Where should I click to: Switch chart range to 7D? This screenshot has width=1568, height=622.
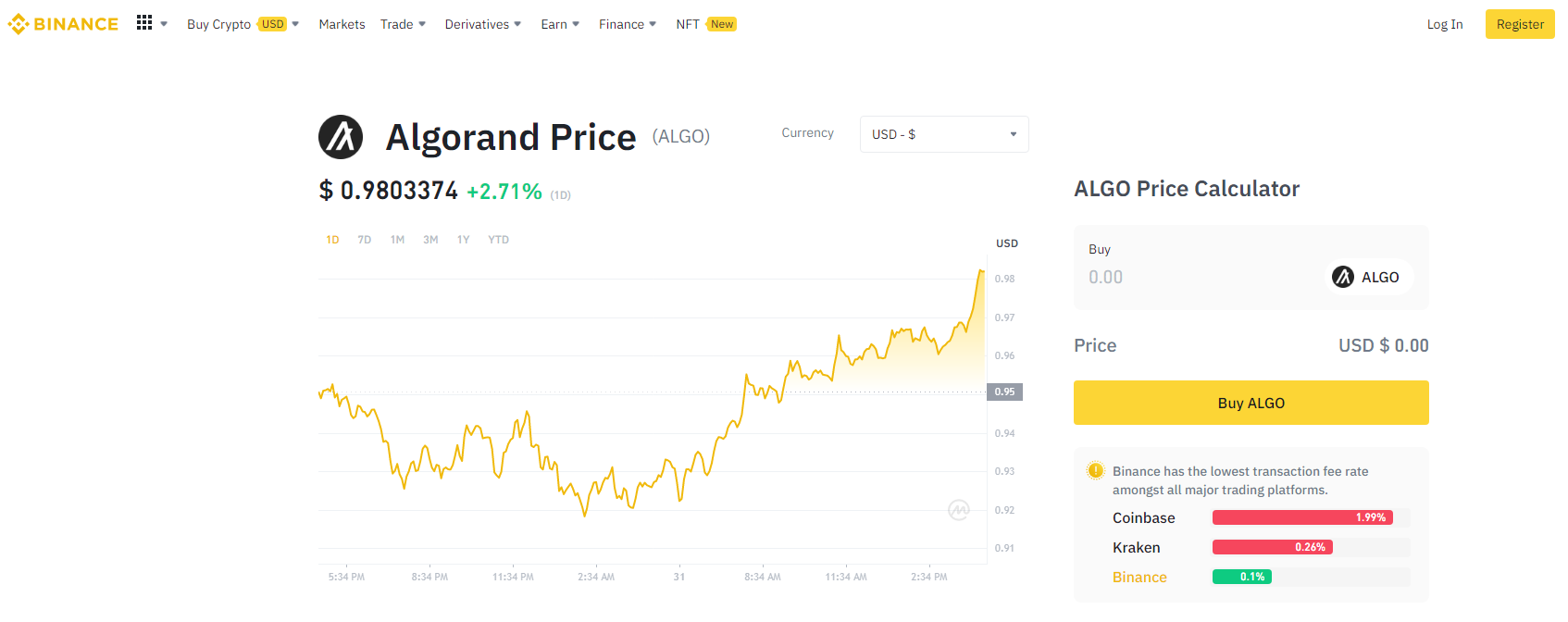pyautogui.click(x=365, y=240)
